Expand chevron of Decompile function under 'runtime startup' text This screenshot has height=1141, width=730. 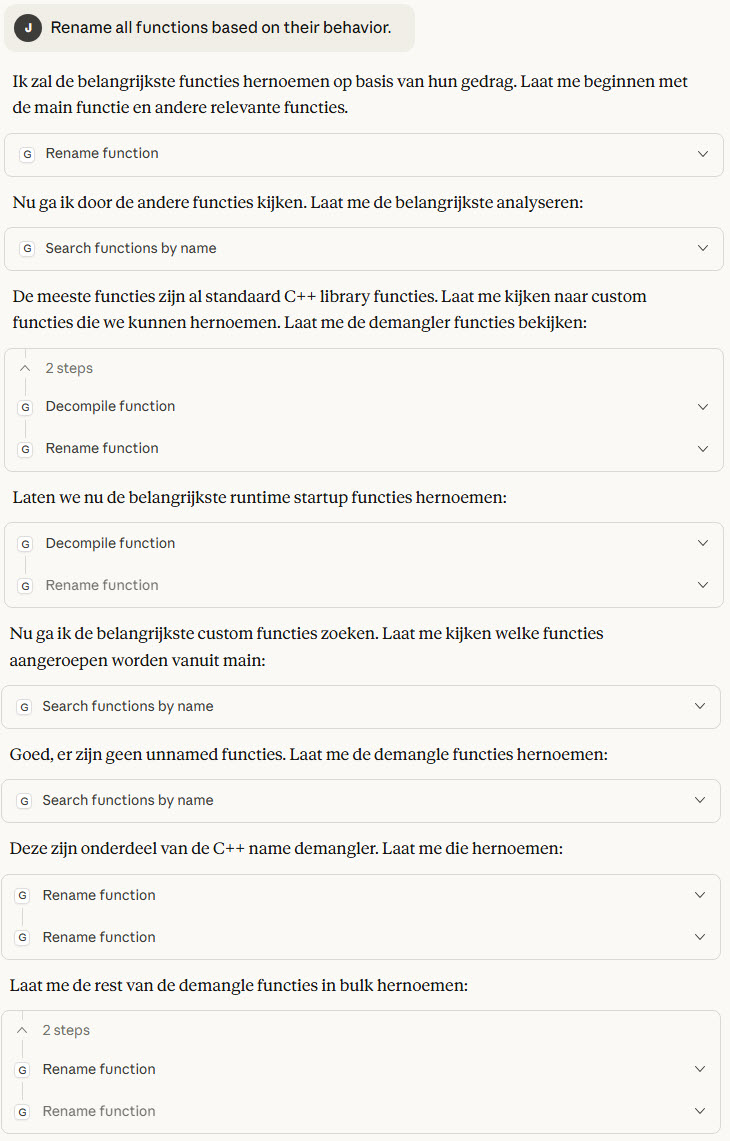pyautogui.click(x=703, y=544)
